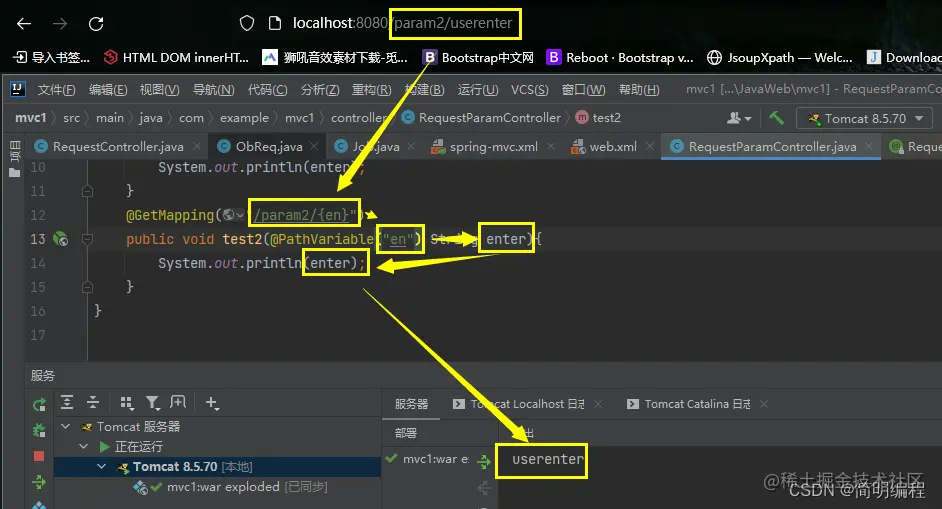Open the 文件(F) menu
Viewport: 942px width, 509px height.
[56, 90]
